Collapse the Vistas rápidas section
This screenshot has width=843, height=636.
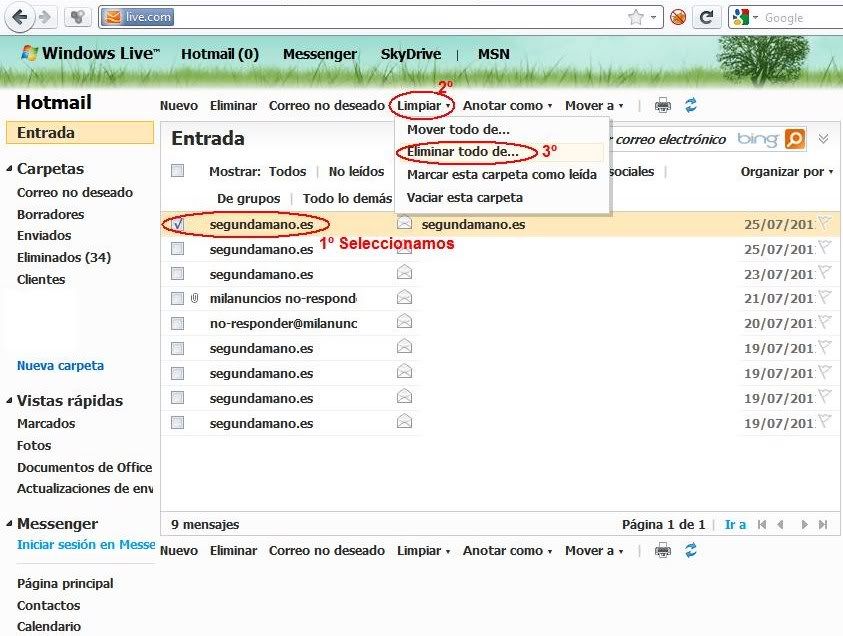9,401
